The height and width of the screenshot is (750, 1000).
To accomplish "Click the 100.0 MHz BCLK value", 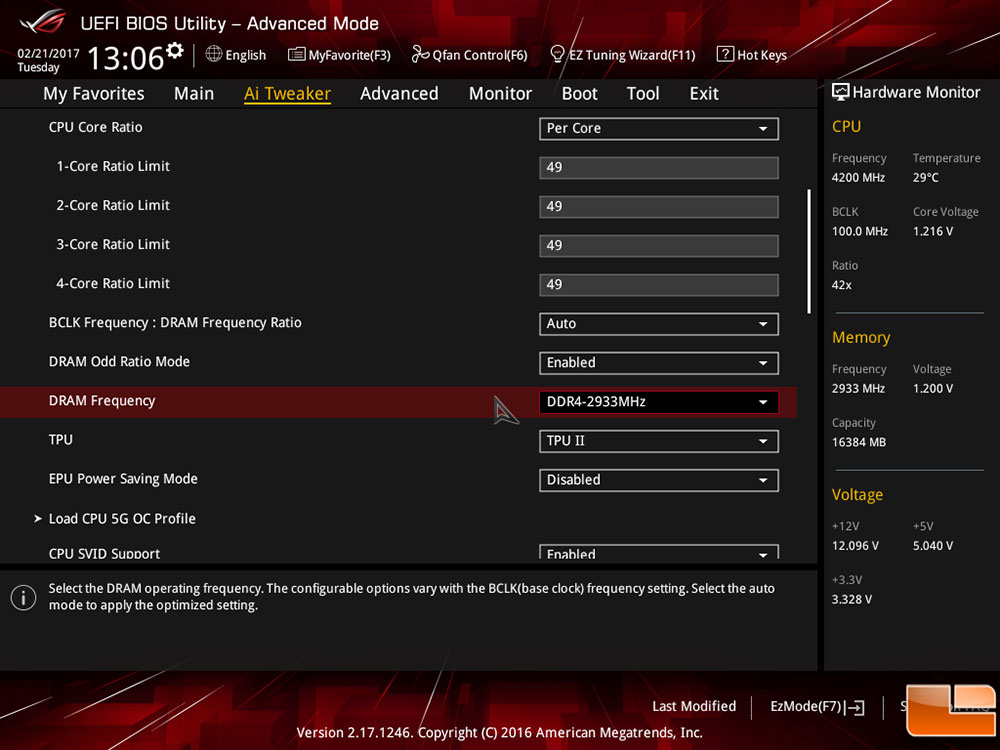I will [x=860, y=231].
